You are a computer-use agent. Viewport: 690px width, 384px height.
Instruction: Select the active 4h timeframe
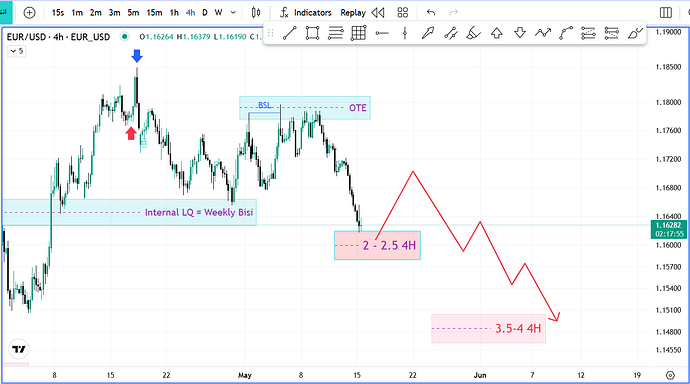tap(190, 13)
